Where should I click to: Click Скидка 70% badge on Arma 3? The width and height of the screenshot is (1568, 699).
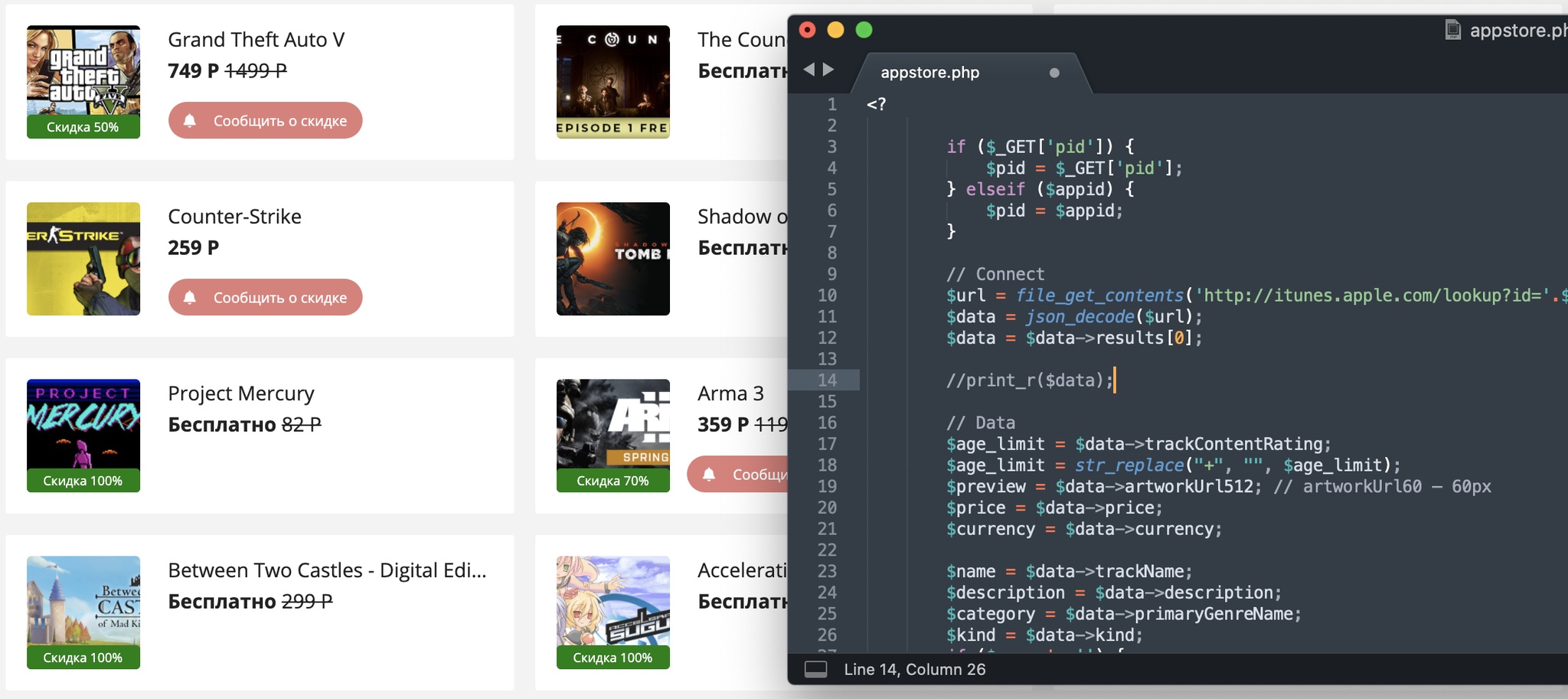tap(613, 481)
